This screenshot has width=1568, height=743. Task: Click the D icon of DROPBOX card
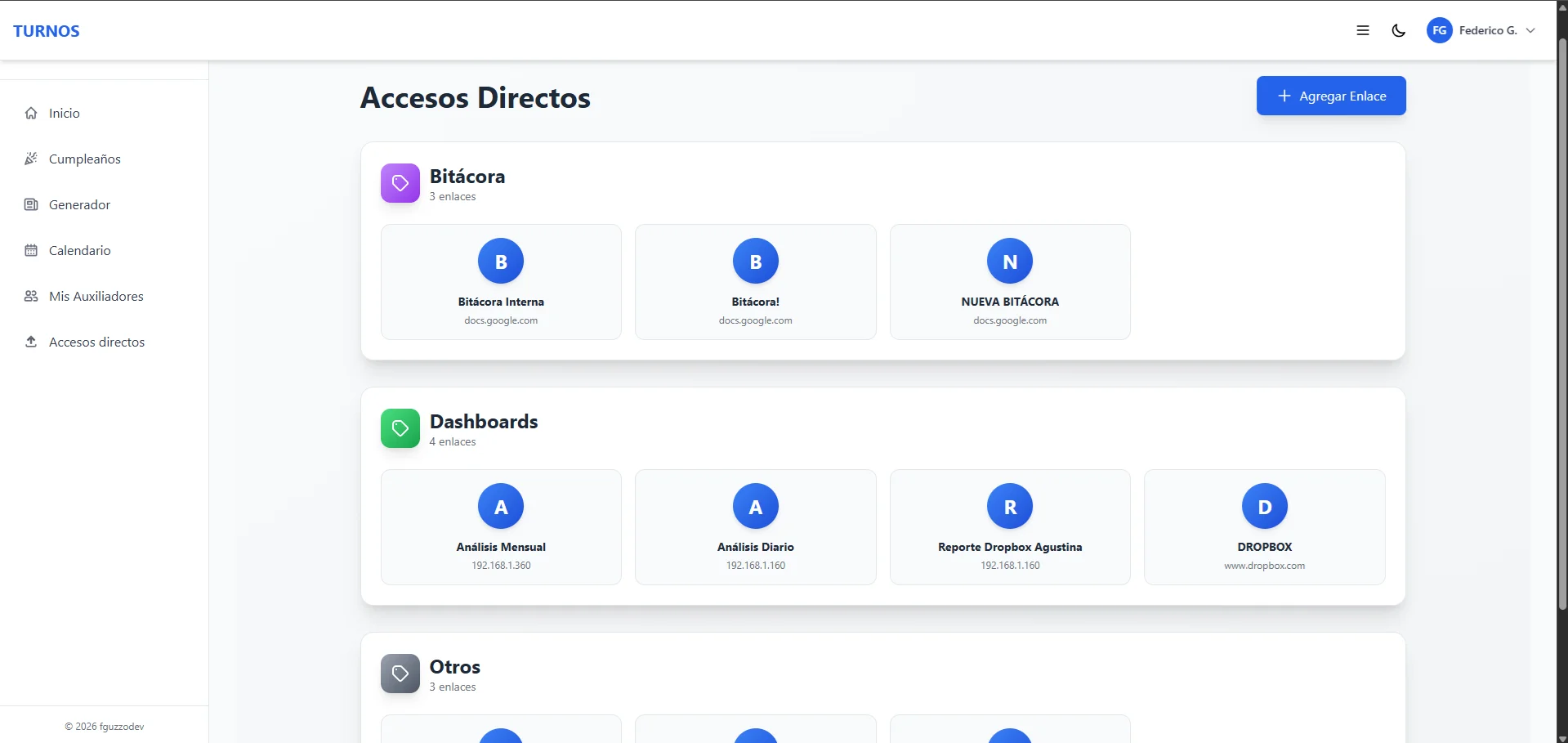[x=1265, y=506]
